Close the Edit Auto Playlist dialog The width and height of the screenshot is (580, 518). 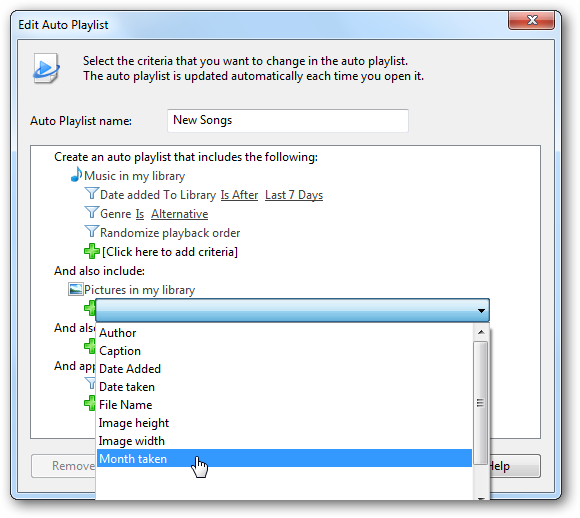(x=532, y=20)
